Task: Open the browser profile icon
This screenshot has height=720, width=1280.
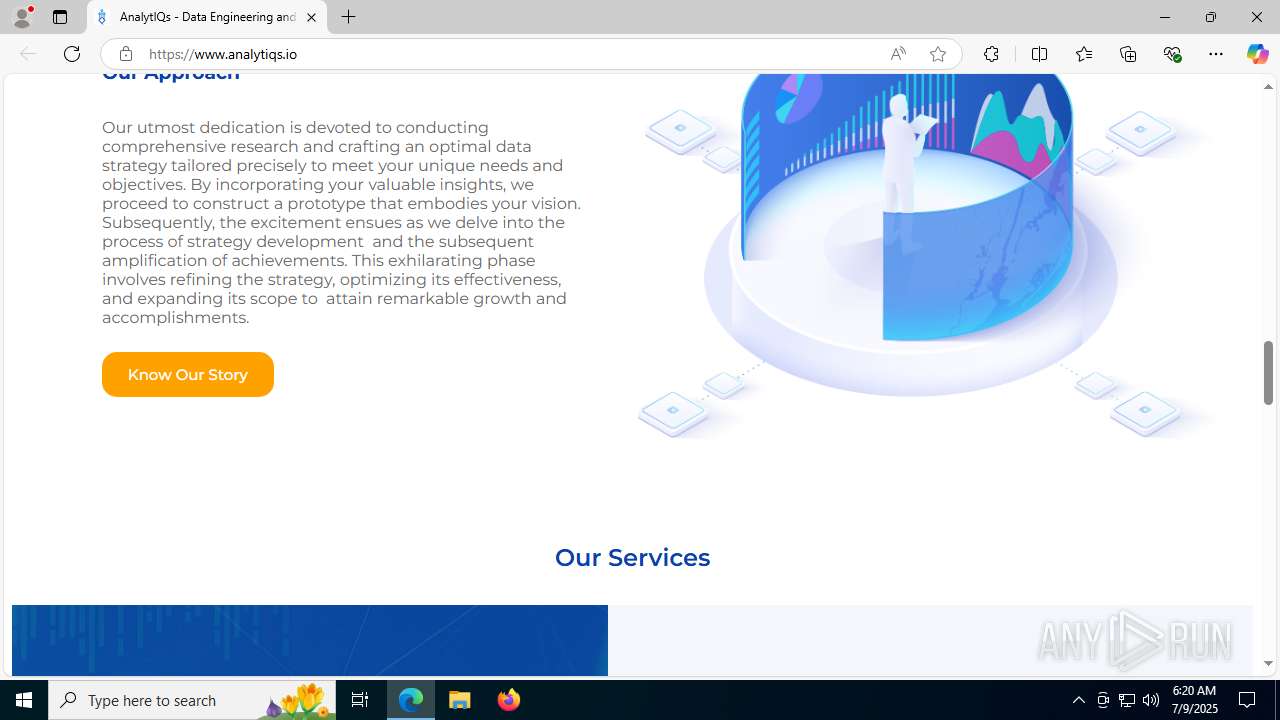Action: click(x=22, y=17)
